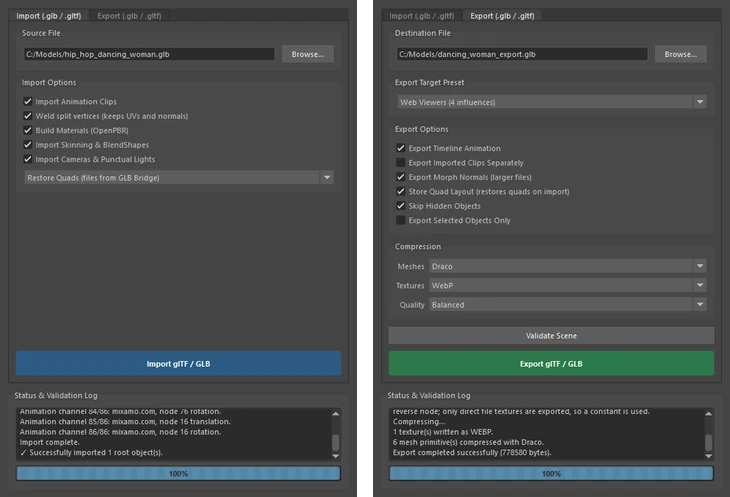Click 'Animation channel 85/86' log line
730x497 pixels.
(125, 422)
